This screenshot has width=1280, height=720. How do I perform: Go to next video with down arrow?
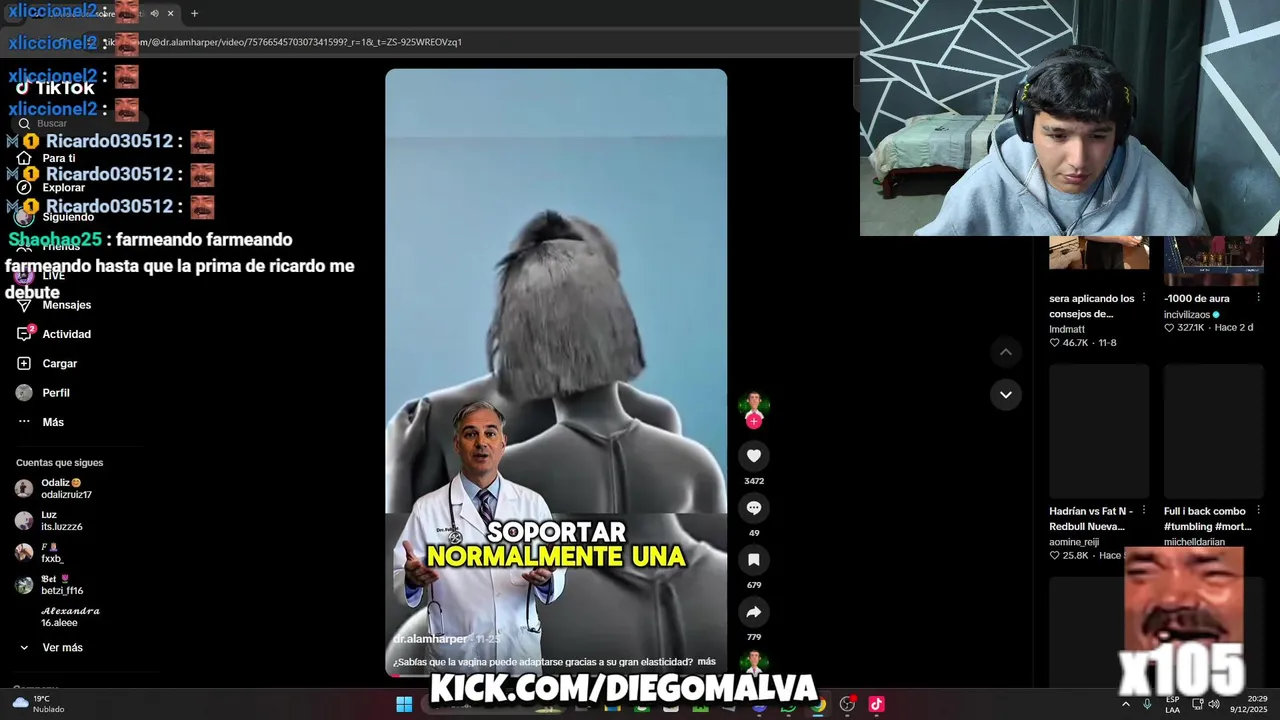tap(1006, 394)
